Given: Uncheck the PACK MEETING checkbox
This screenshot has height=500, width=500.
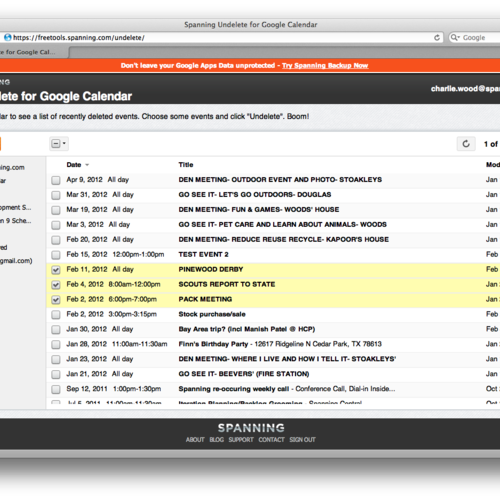Looking at the screenshot, I should [56, 300].
